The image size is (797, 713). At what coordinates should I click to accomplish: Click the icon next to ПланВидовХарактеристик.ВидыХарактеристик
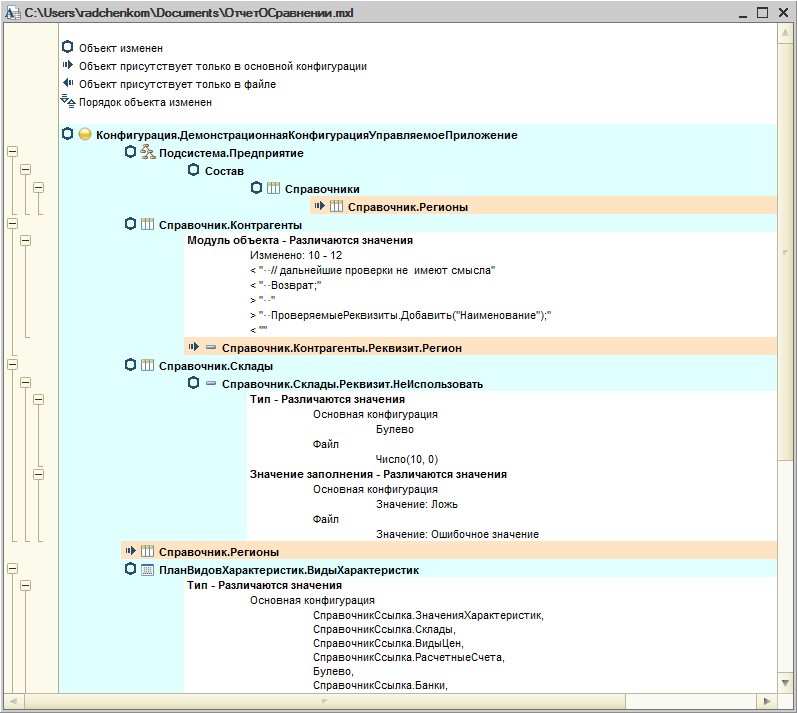pyautogui.click(x=147, y=570)
